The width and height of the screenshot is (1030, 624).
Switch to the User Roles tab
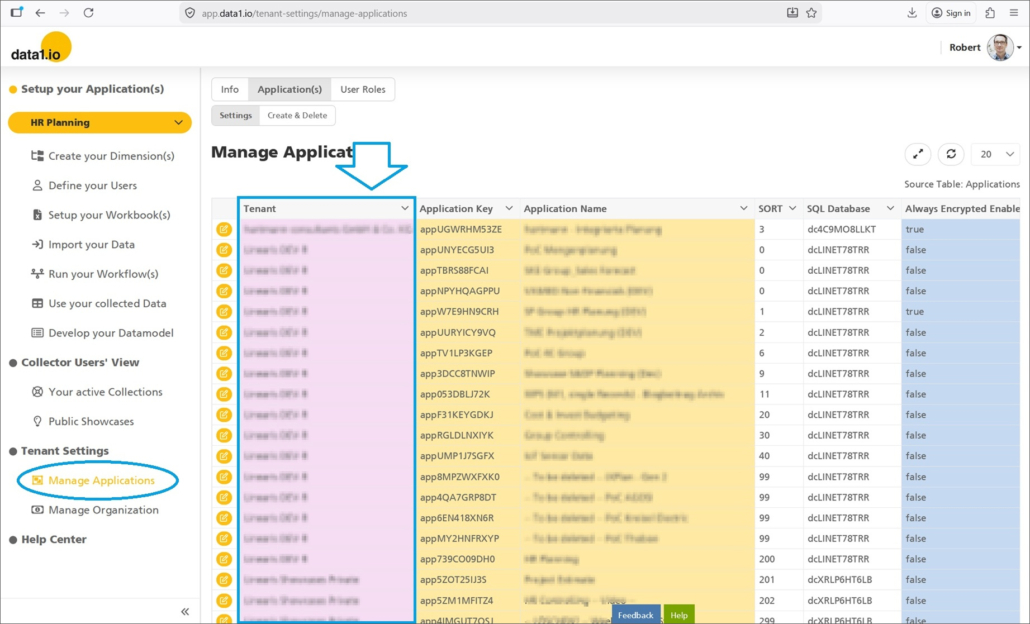pyautogui.click(x=362, y=90)
